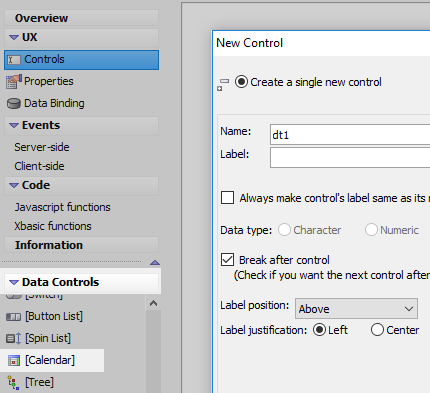Click the single-control icon in New Control dialog
430x393 pixels.
click(223, 84)
